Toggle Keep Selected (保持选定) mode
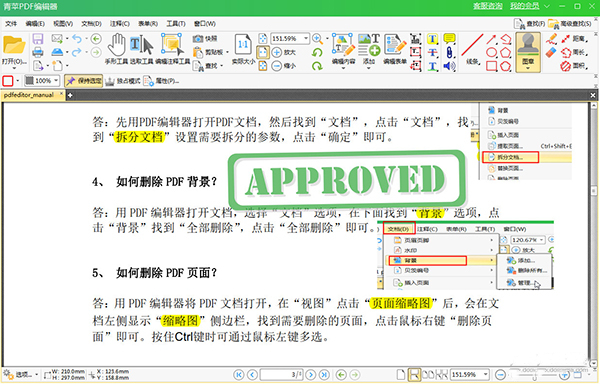This screenshot has height=384, width=600. (84, 81)
